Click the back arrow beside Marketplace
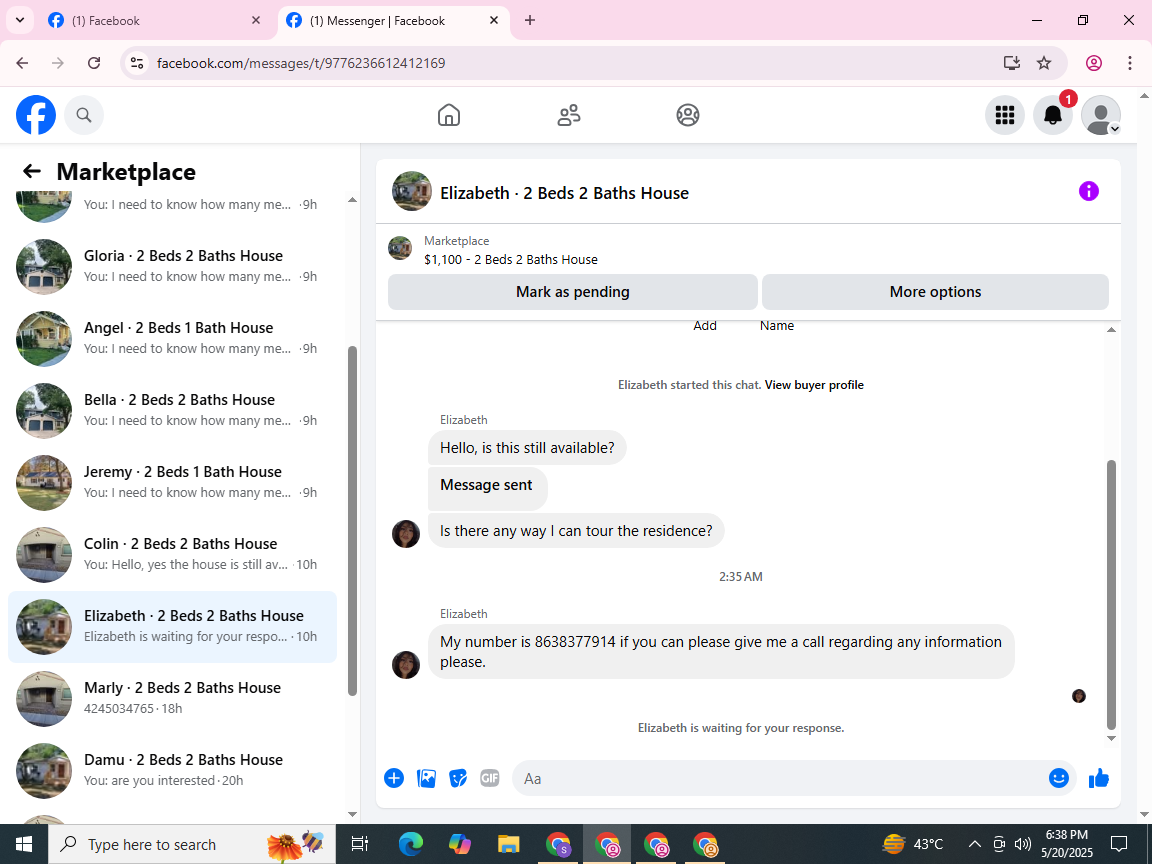This screenshot has height=864, width=1152. (32, 171)
